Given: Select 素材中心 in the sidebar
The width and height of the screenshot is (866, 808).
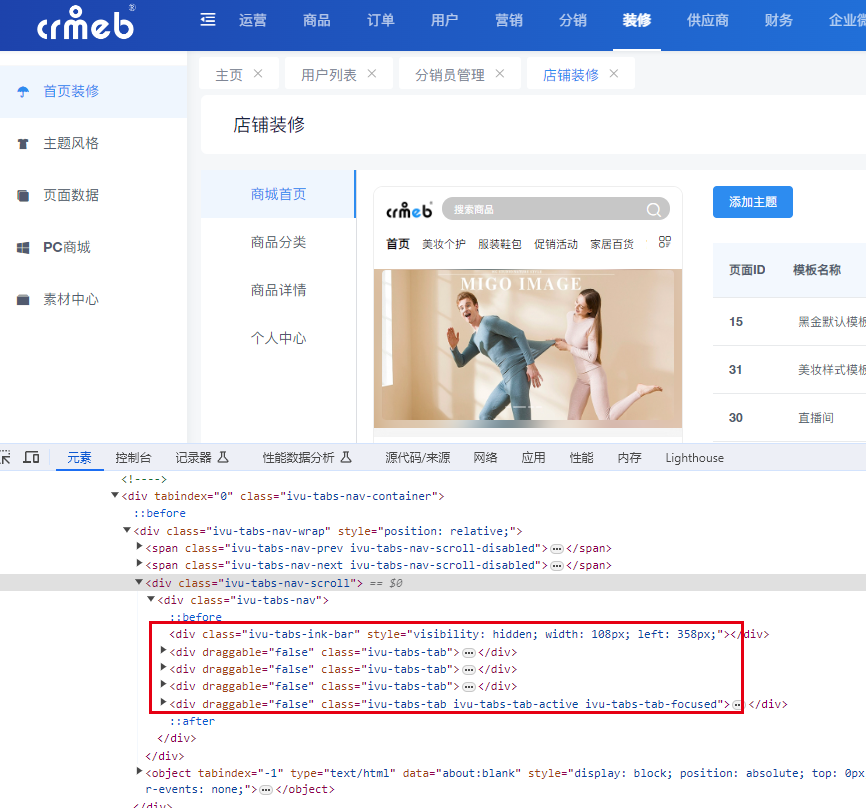Looking at the screenshot, I should 93,300.
